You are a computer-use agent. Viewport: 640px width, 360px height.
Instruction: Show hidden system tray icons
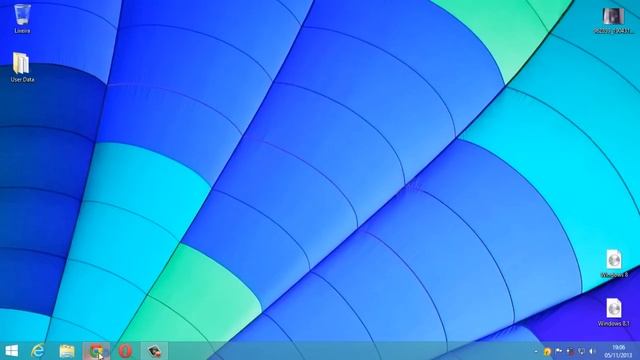pyautogui.click(x=536, y=351)
